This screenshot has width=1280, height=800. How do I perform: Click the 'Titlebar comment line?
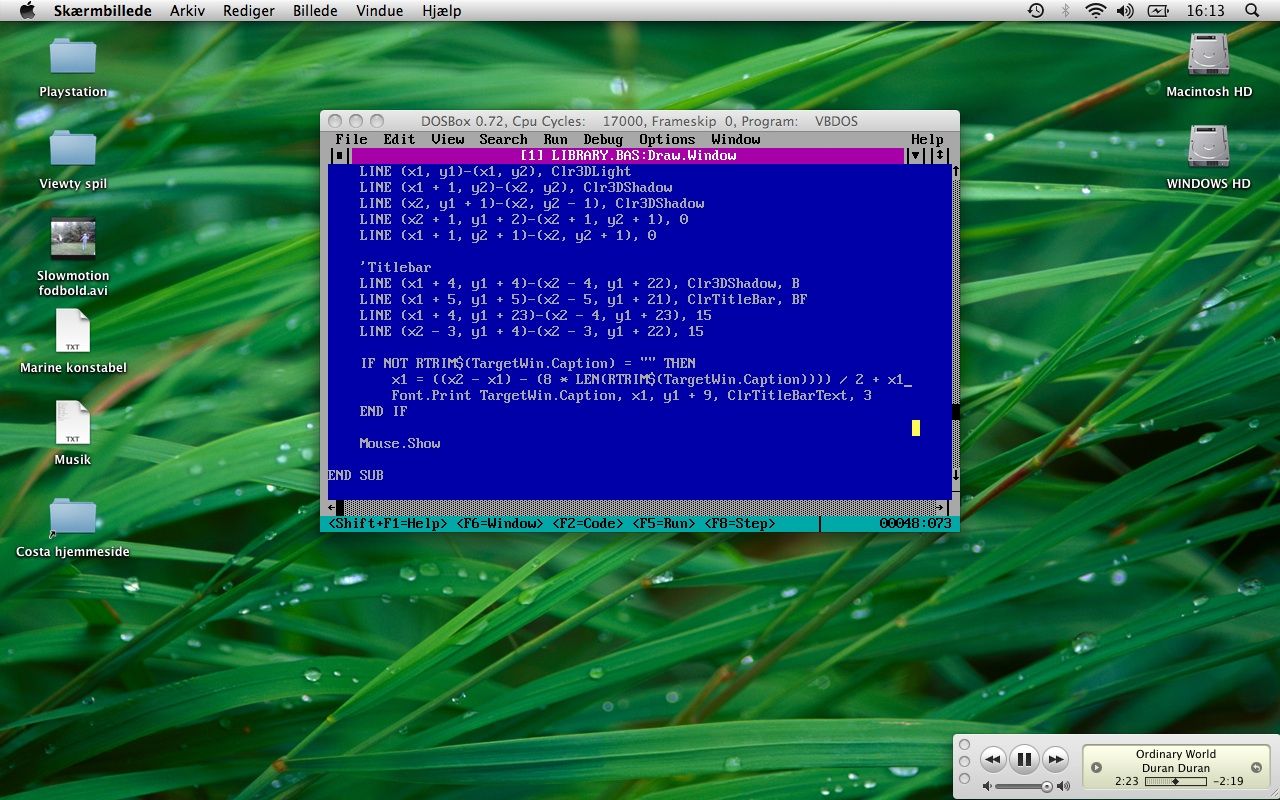[395, 267]
